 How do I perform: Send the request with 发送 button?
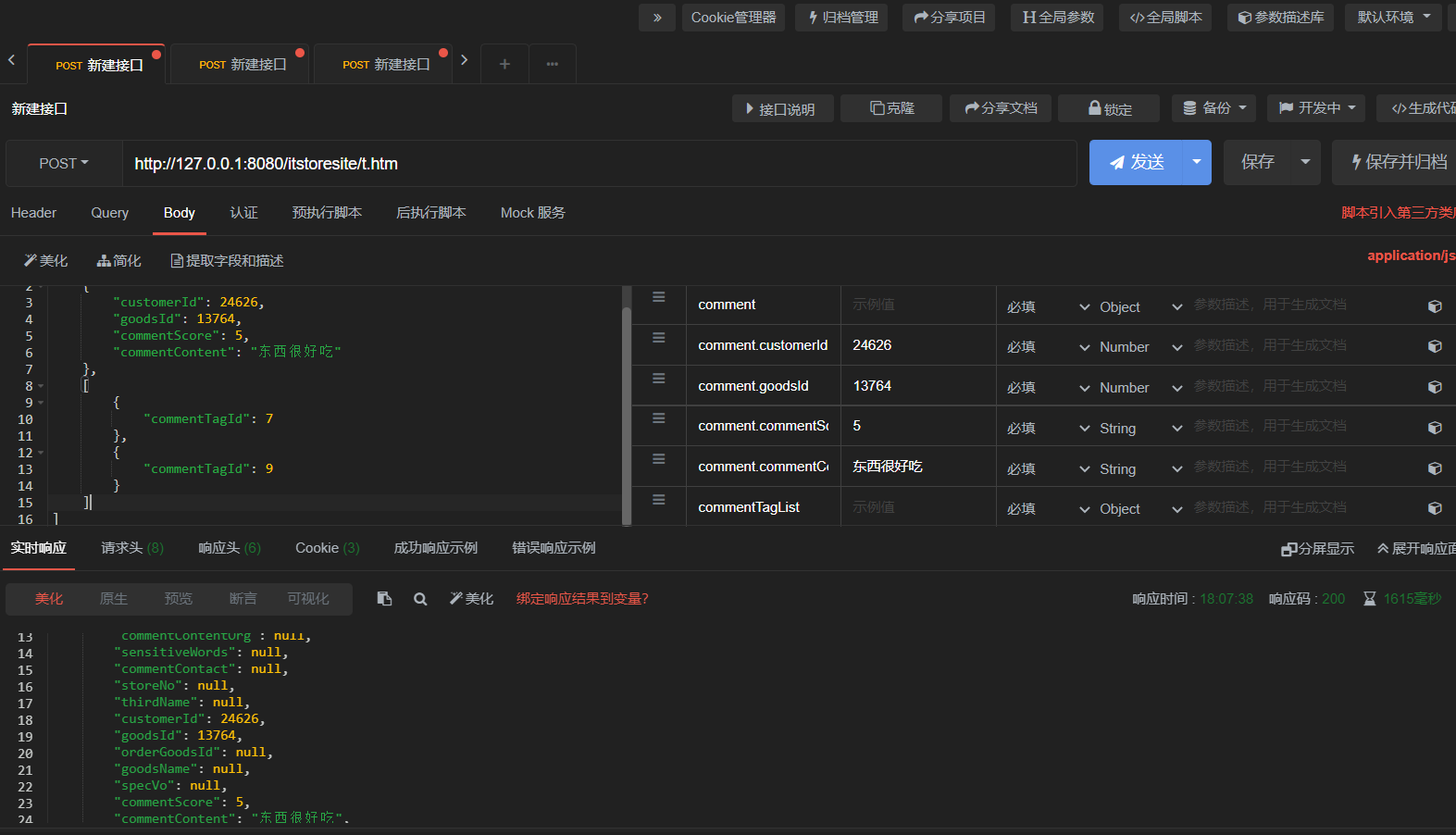(1136, 163)
